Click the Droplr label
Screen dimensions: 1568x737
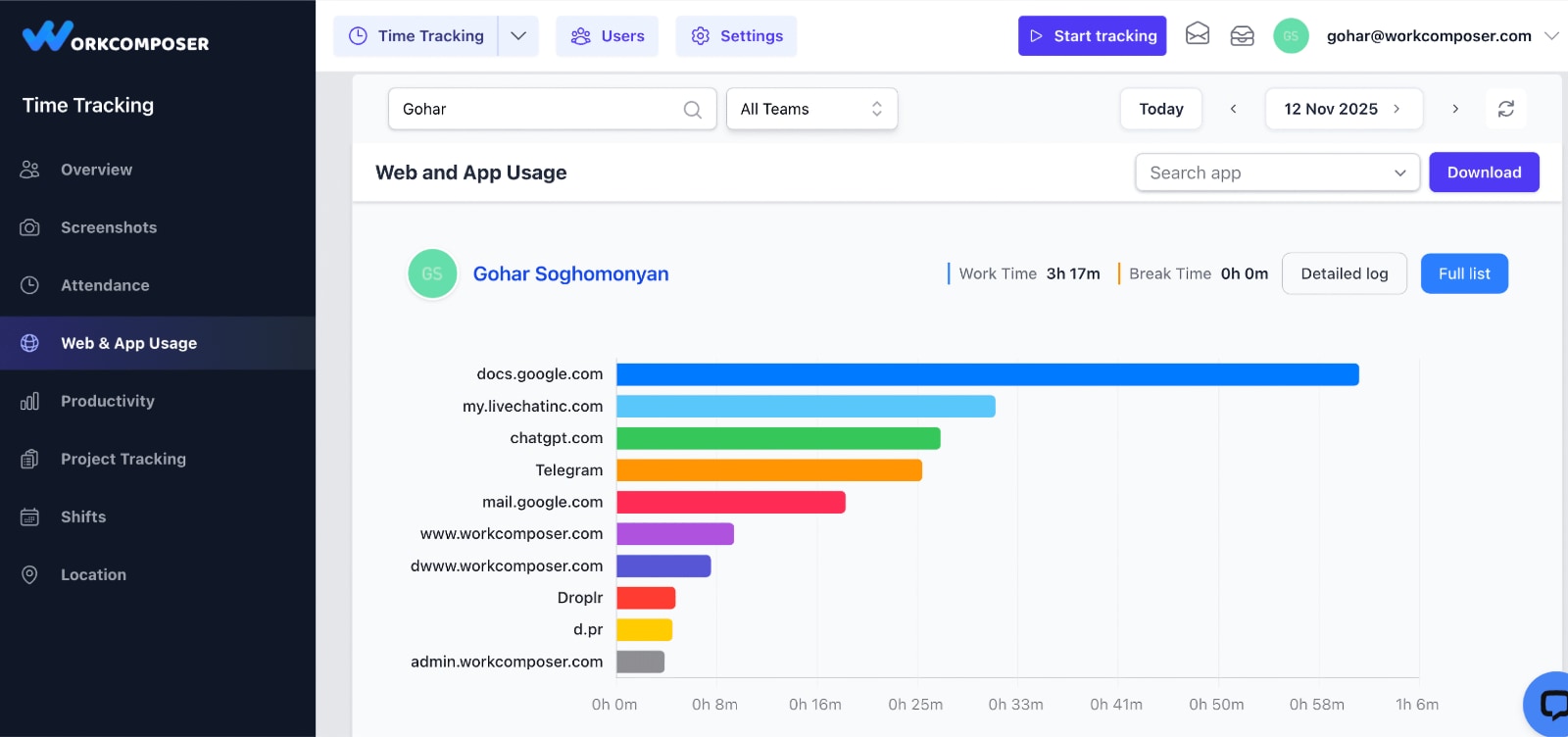(x=580, y=598)
